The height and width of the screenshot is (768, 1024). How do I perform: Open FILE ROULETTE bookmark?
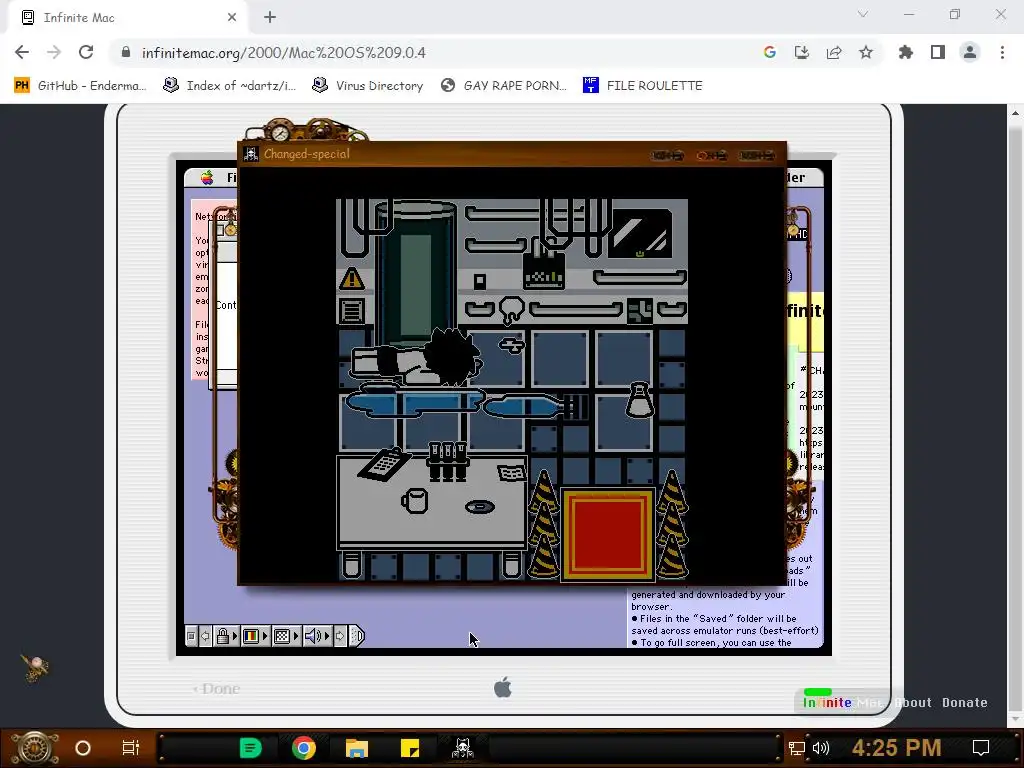643,86
